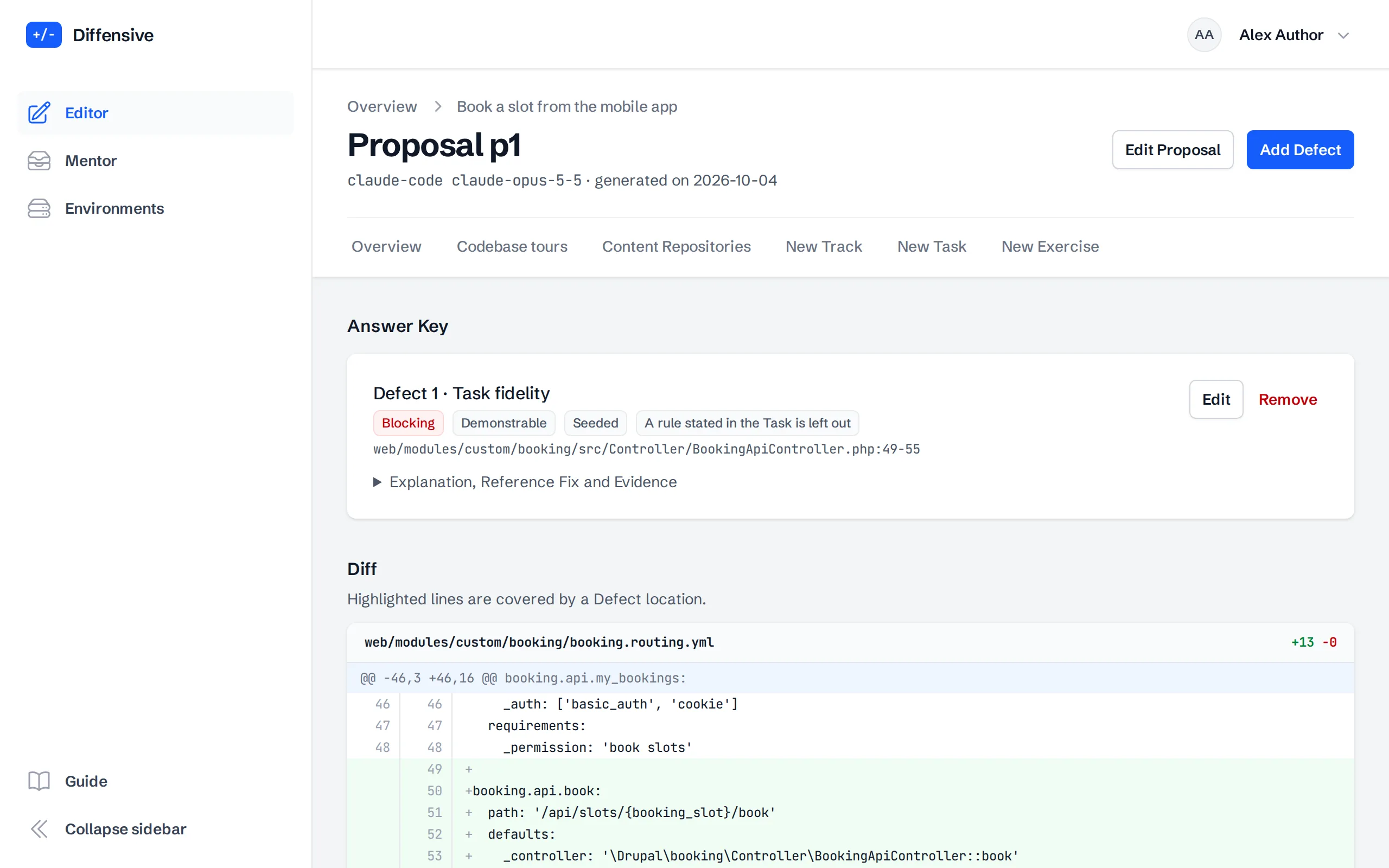Click the @@ -46,3 +46,16 hunk header

point(851,678)
